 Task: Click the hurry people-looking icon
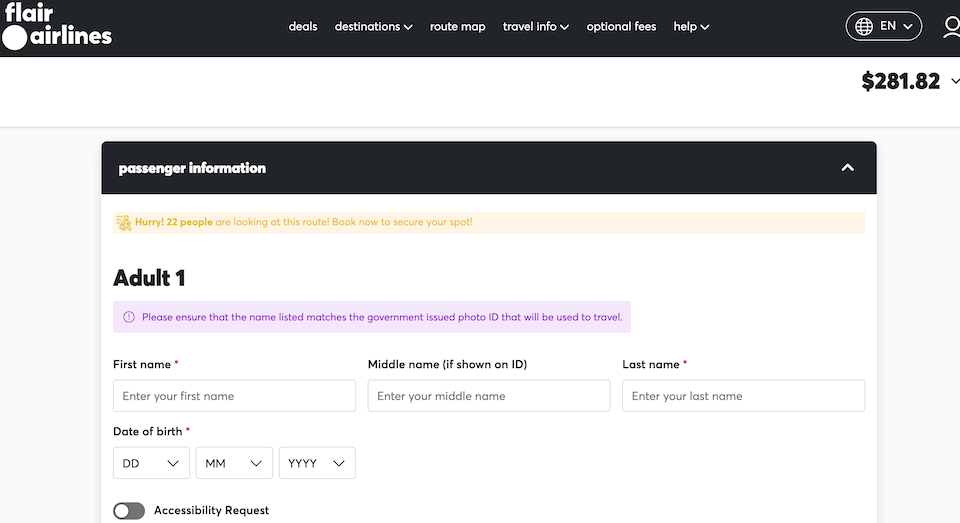tap(124, 223)
